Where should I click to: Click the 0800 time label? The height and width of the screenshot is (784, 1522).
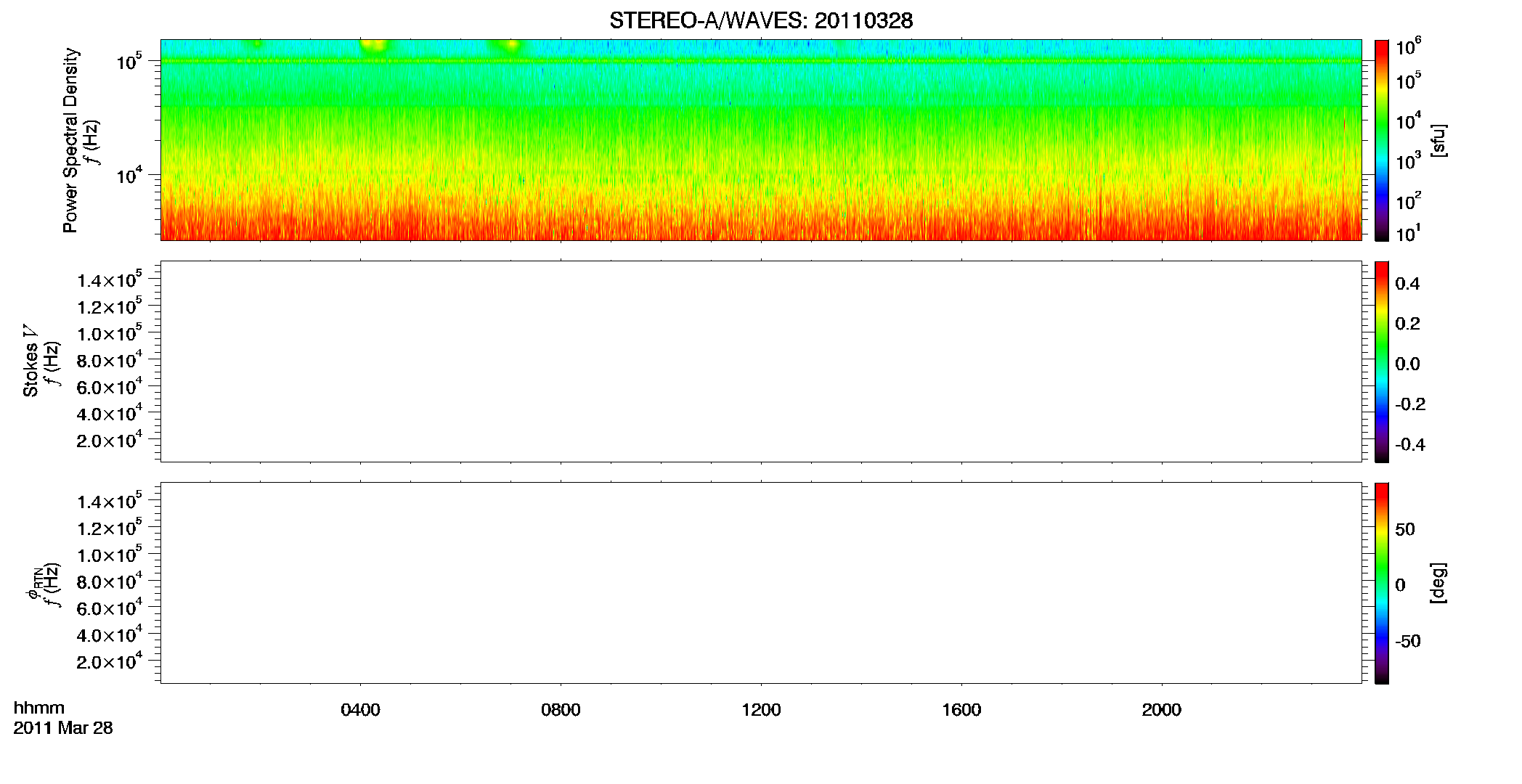pos(561,710)
